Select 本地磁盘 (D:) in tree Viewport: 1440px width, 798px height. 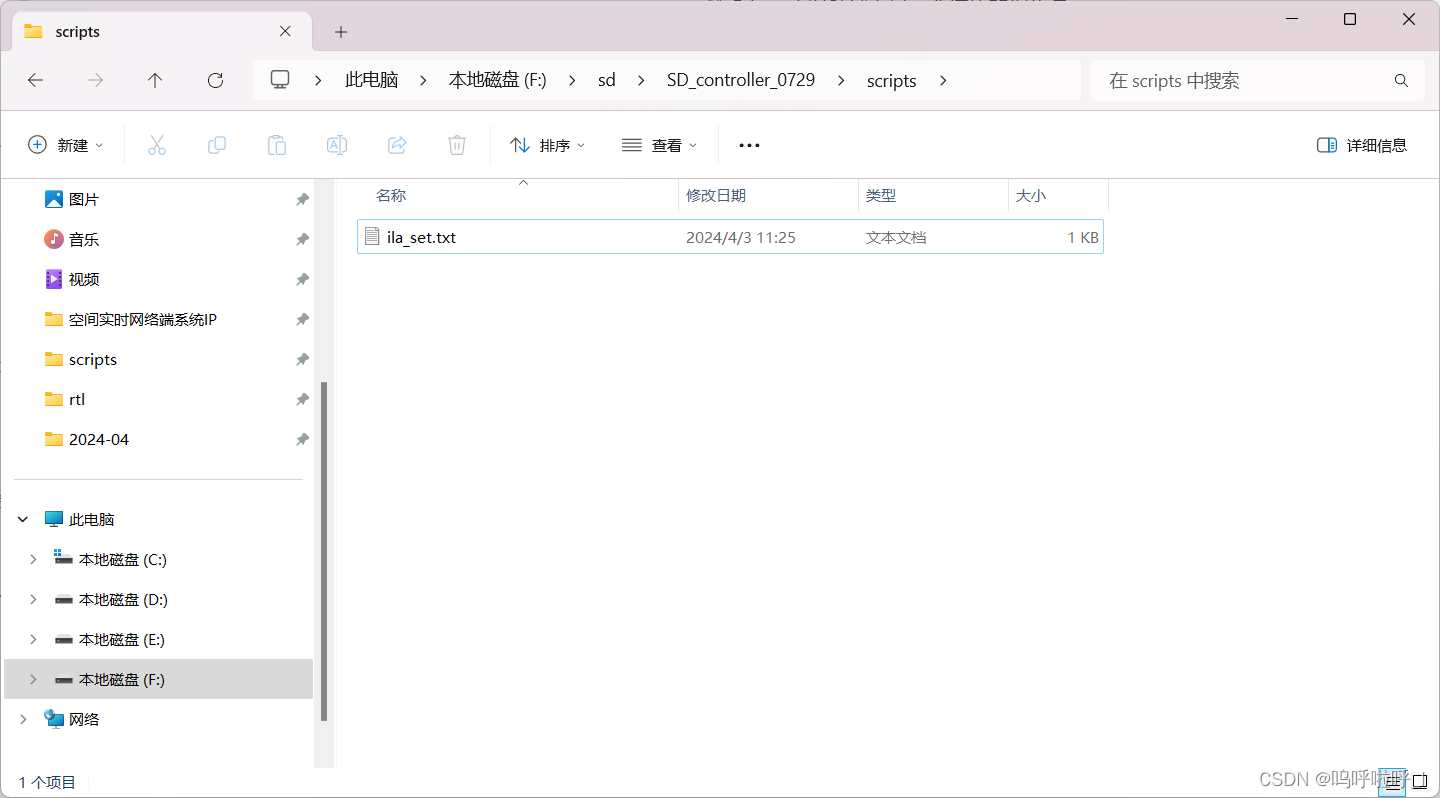(123, 600)
